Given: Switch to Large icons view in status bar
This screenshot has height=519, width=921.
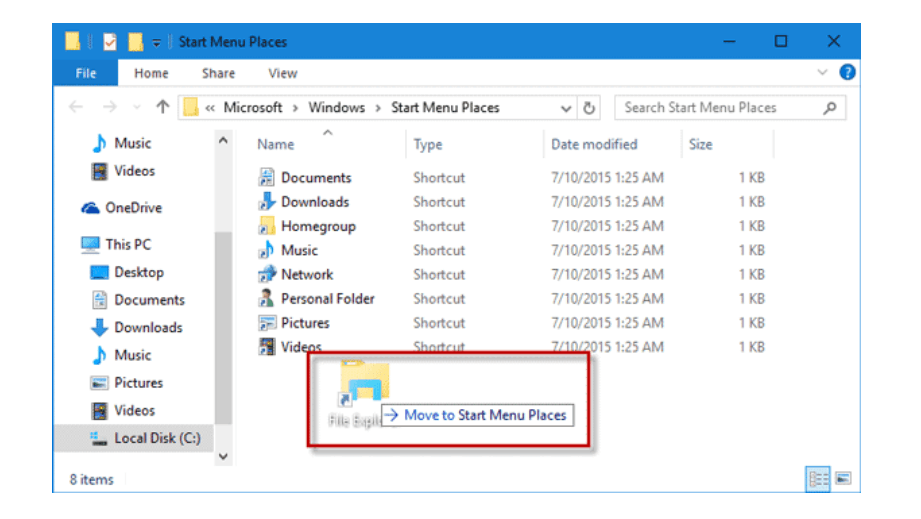Looking at the screenshot, I should 843,478.
